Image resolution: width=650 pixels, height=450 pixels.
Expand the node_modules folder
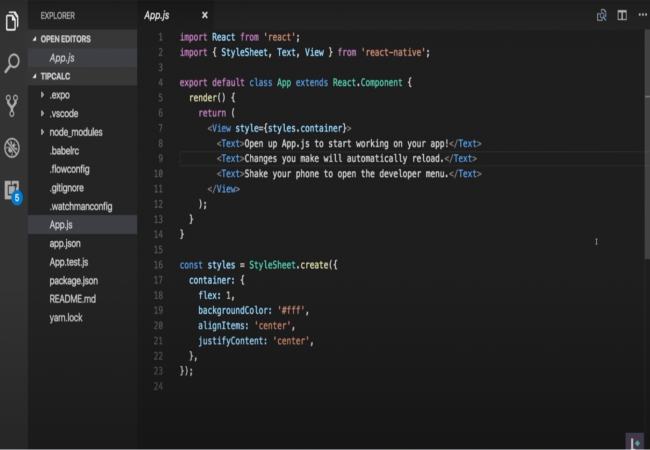tap(76, 132)
